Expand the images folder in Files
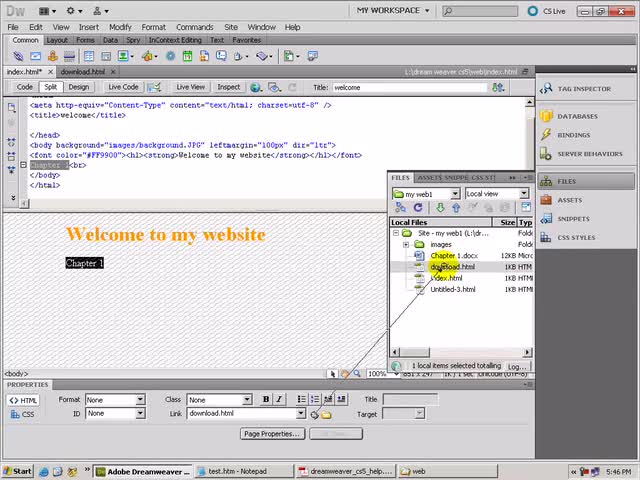640x480 pixels. pyautogui.click(x=406, y=244)
